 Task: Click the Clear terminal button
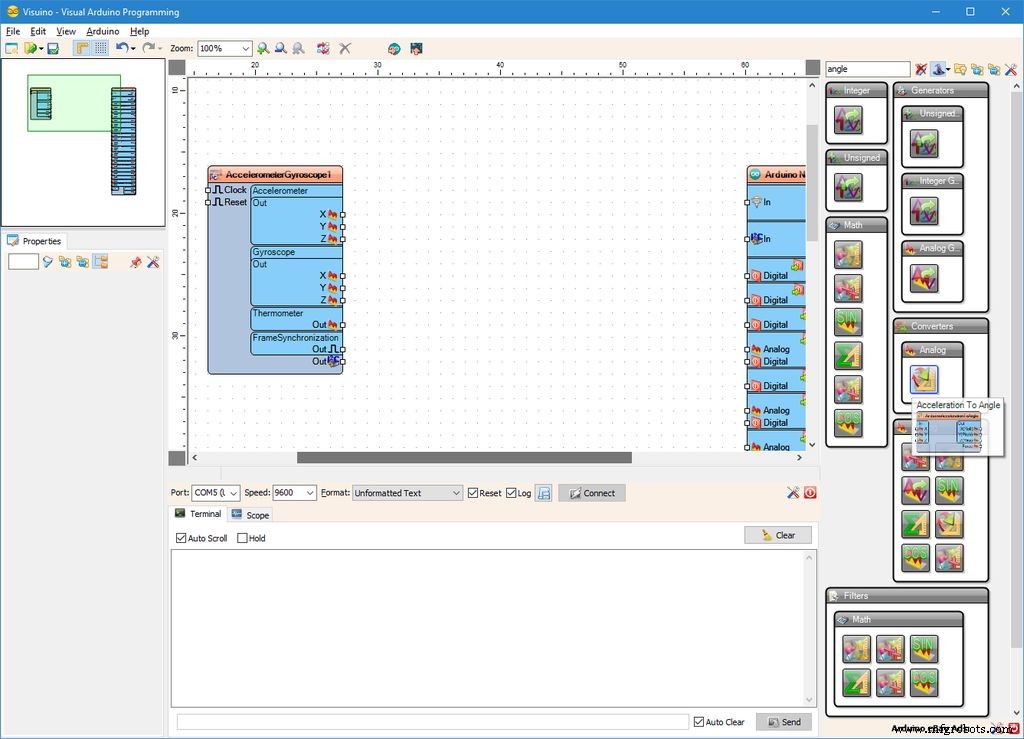click(777, 535)
